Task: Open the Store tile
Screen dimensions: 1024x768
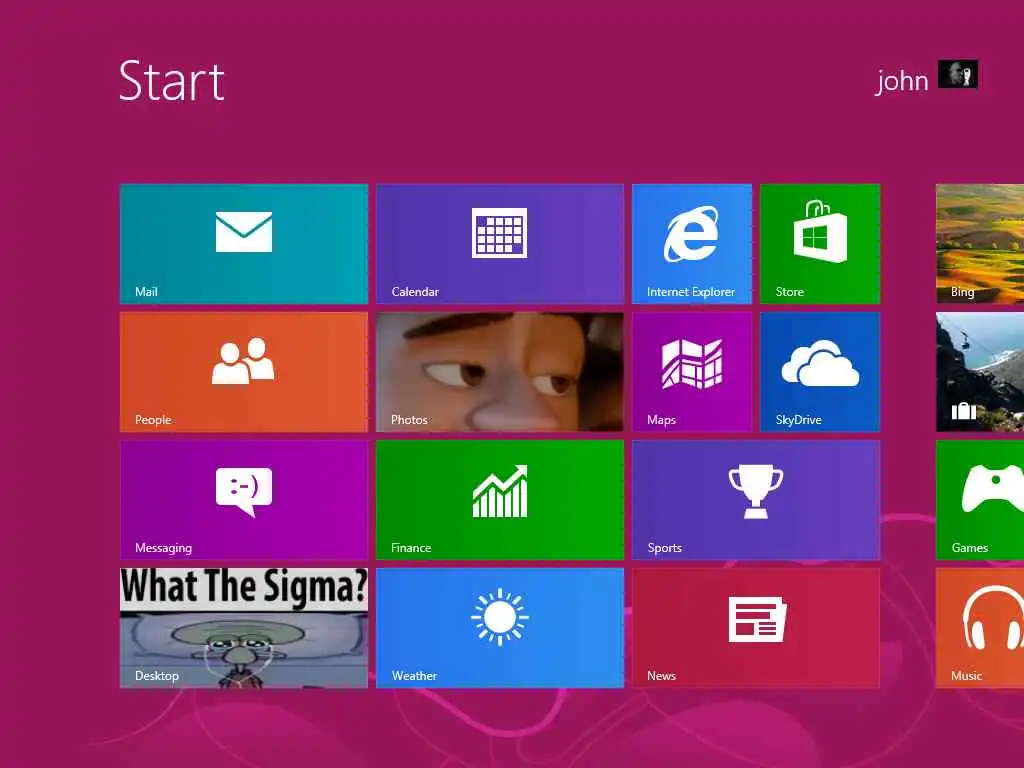Action: tap(820, 244)
